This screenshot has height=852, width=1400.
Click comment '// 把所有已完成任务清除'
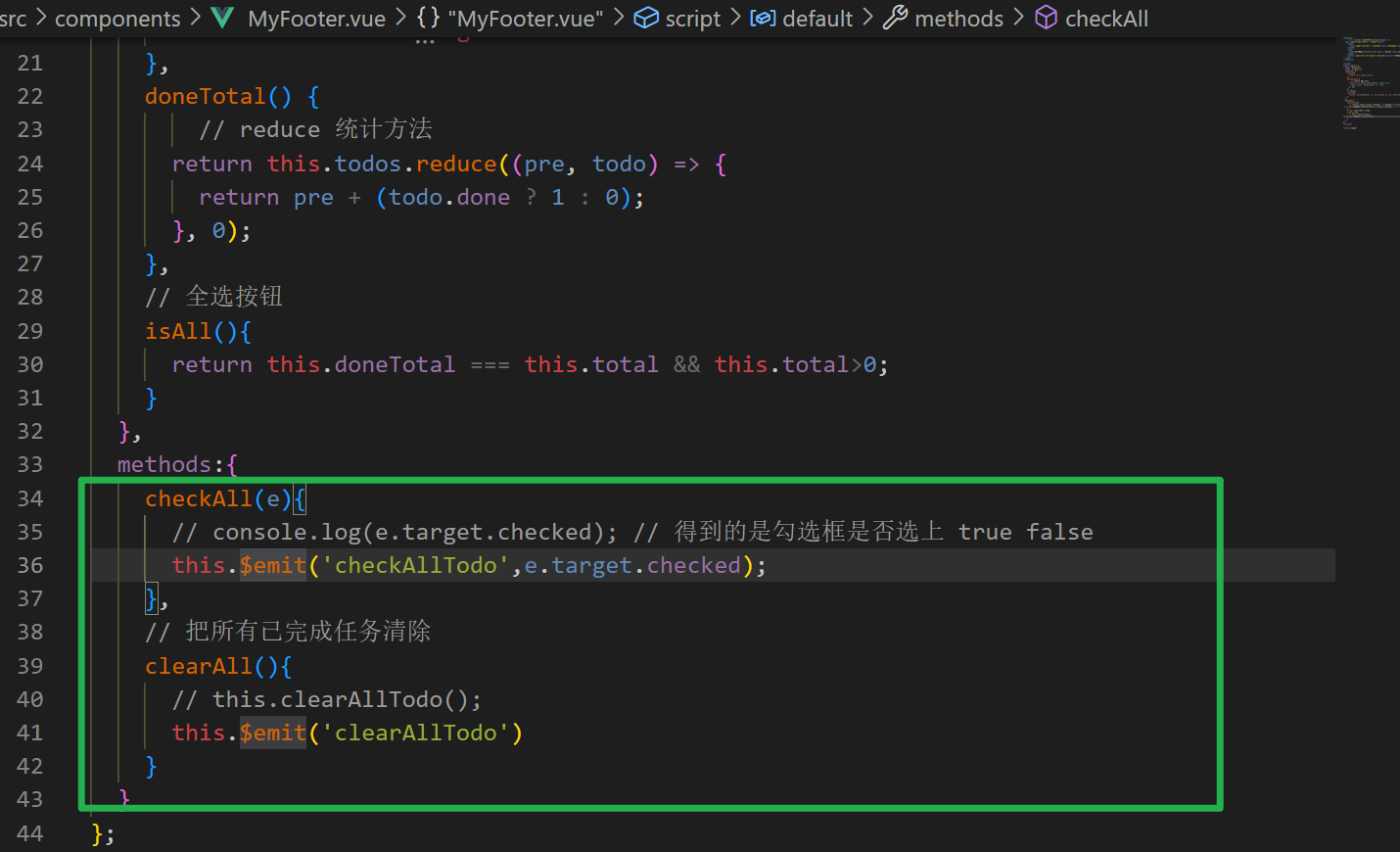tap(288, 632)
